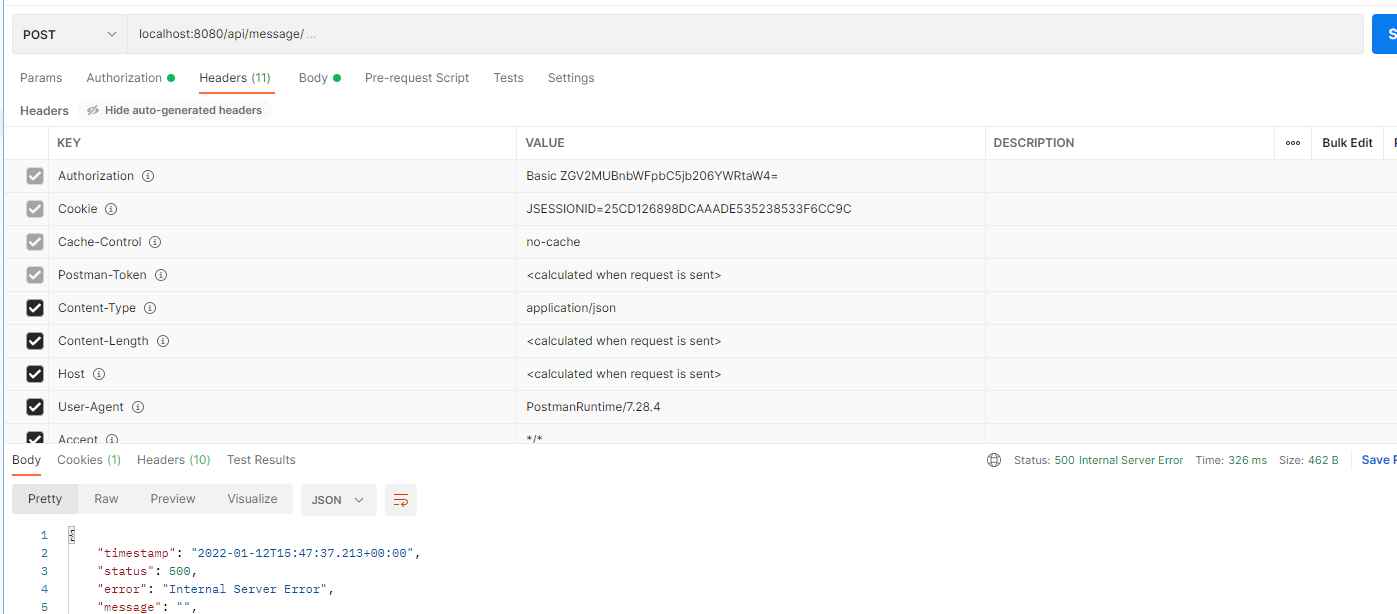
Task: Click info icon beside Content-Type key
Action: 150,308
